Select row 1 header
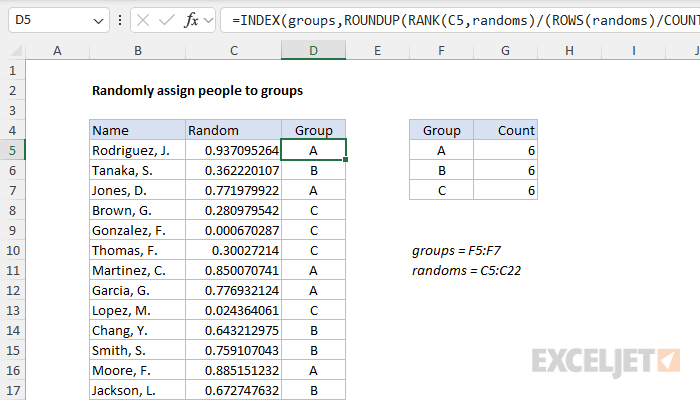 tap(12, 71)
